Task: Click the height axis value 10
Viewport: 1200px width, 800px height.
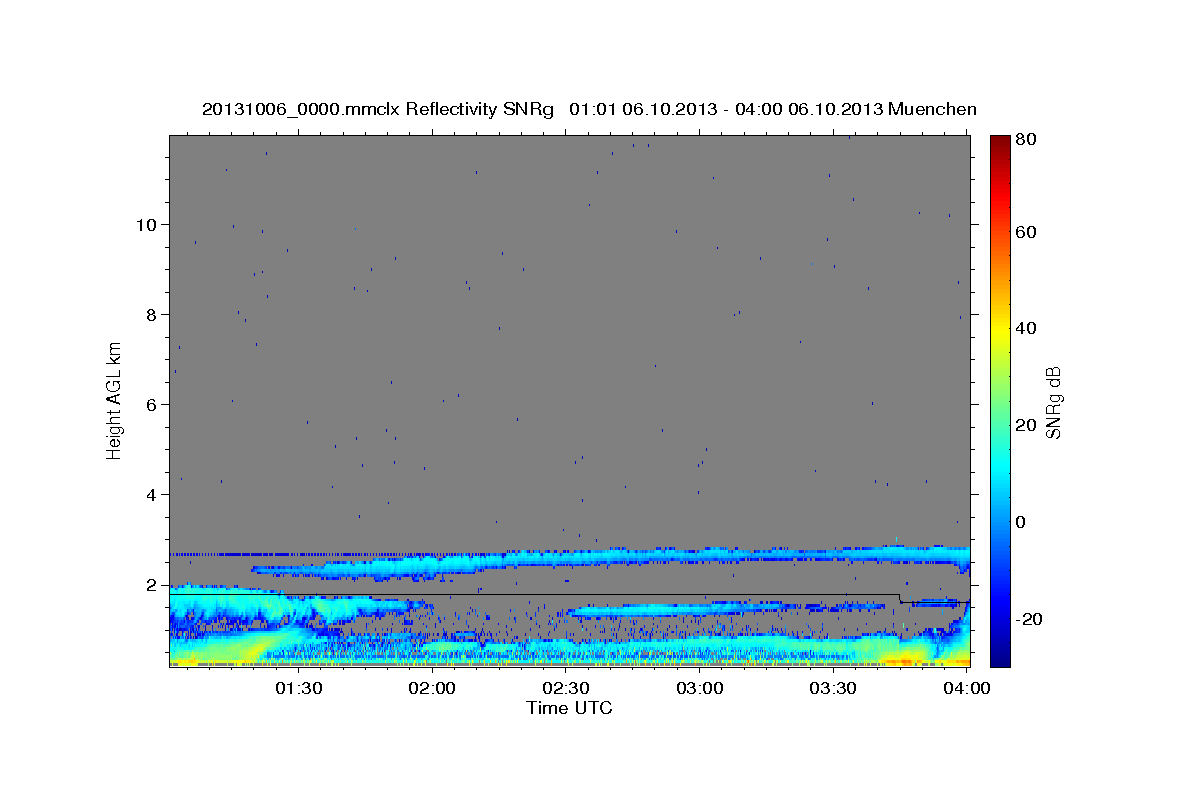Action: point(145,224)
